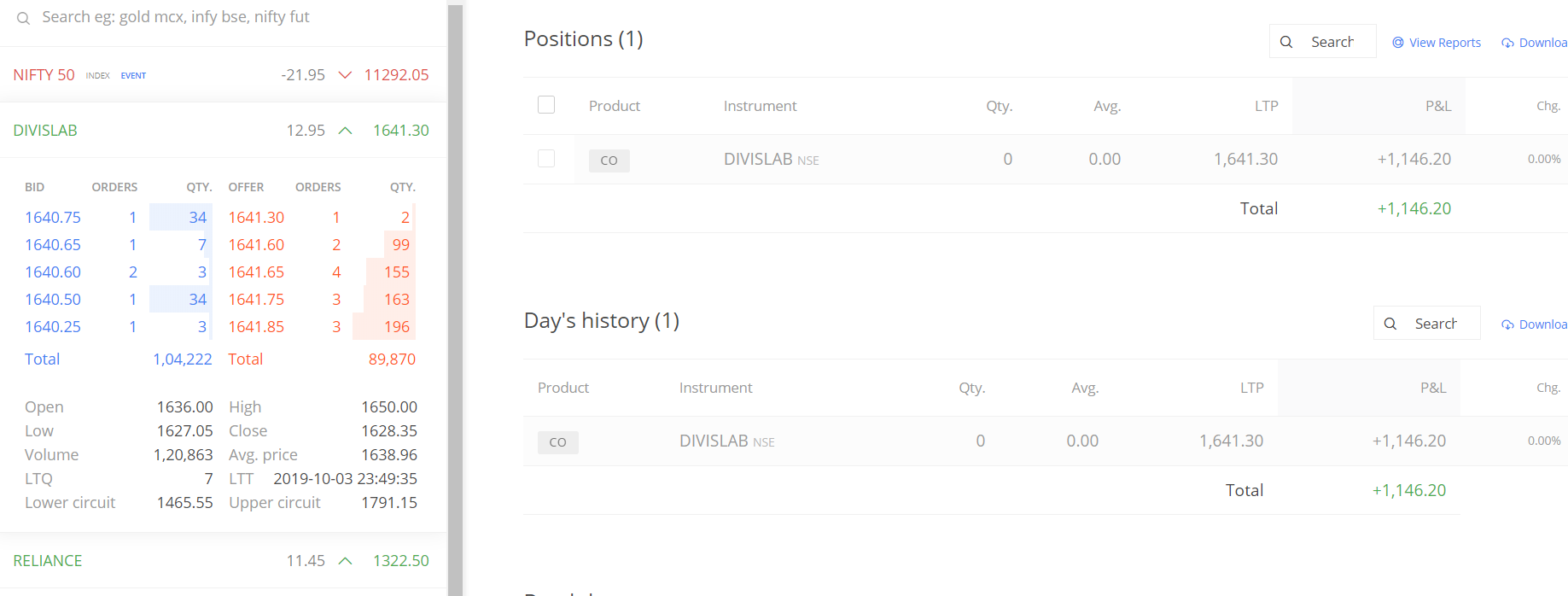Click the Day's history download cloud icon
This screenshot has height=596, width=1568.
tap(1508, 324)
